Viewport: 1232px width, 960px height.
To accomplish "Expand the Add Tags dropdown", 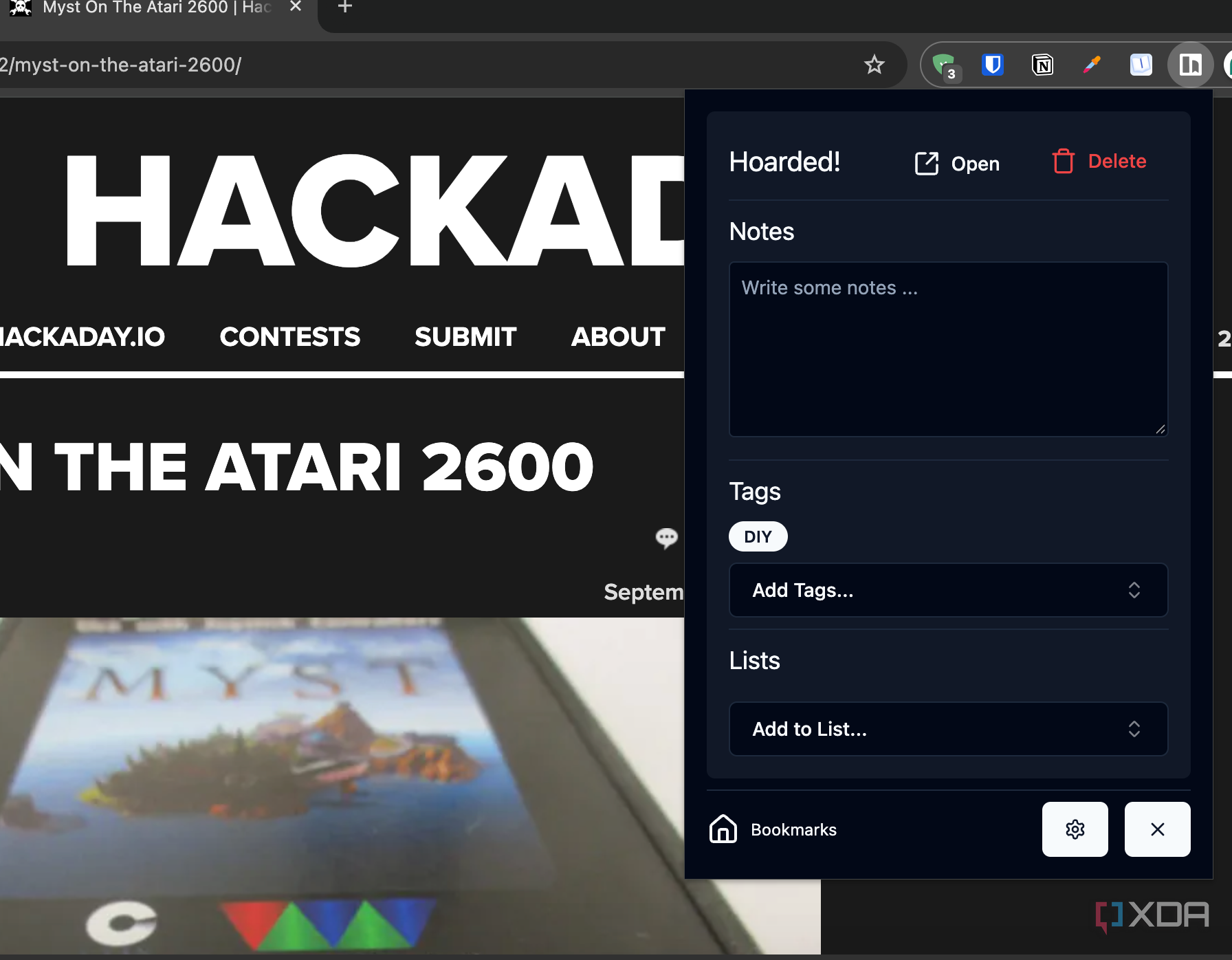I will point(948,590).
